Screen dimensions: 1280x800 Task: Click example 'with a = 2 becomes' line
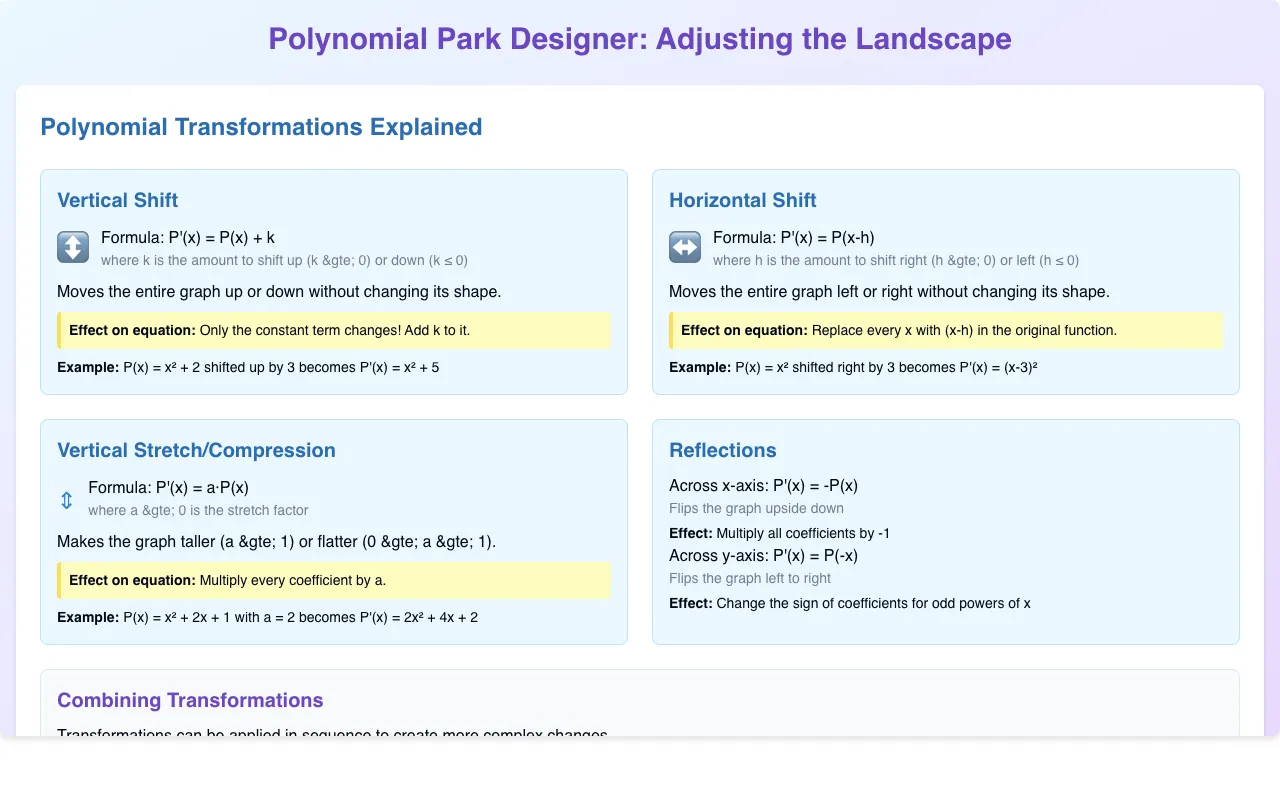click(267, 617)
